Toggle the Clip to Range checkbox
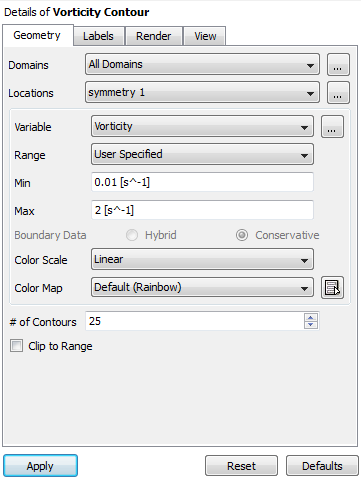The image size is (361, 481). [x=16, y=346]
